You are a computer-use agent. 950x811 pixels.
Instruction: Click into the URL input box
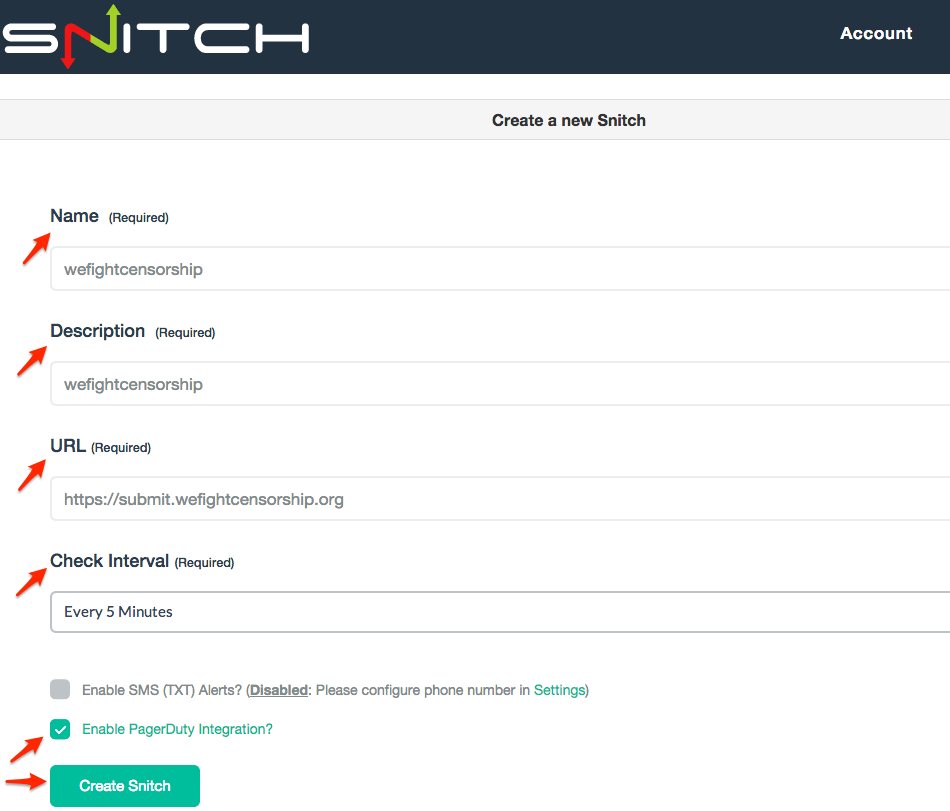pyautogui.click(x=500, y=499)
